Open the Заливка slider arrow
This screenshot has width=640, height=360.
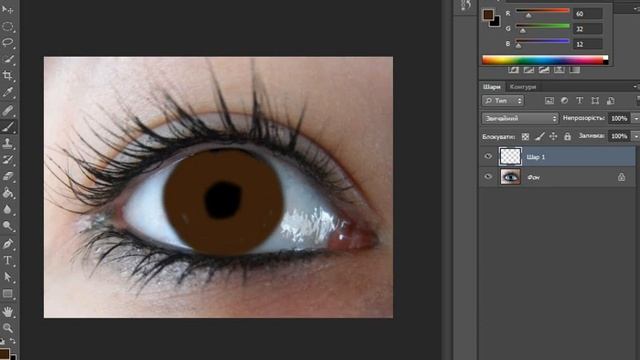click(x=636, y=136)
